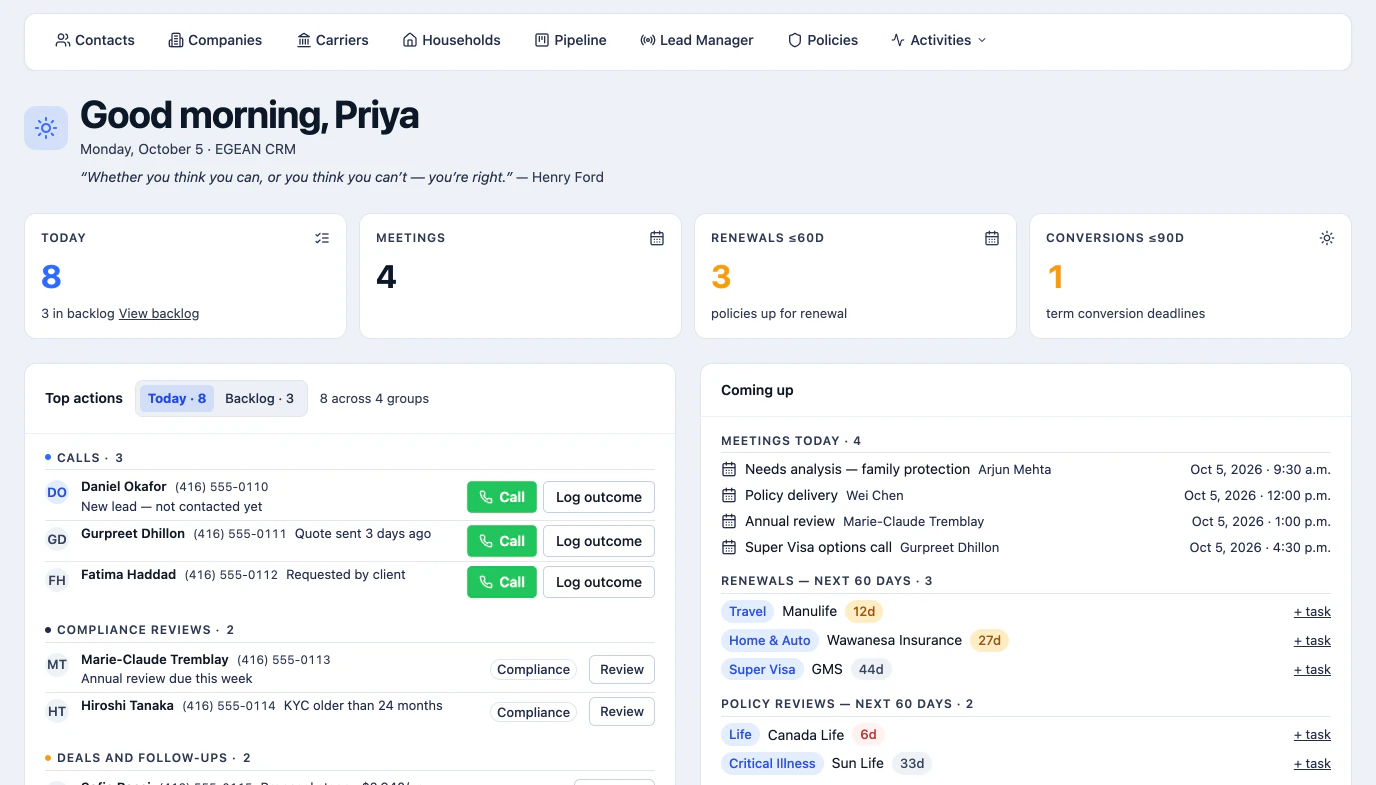The height and width of the screenshot is (785, 1376).
Task: Open the Lead Manager
Action: [697, 40]
